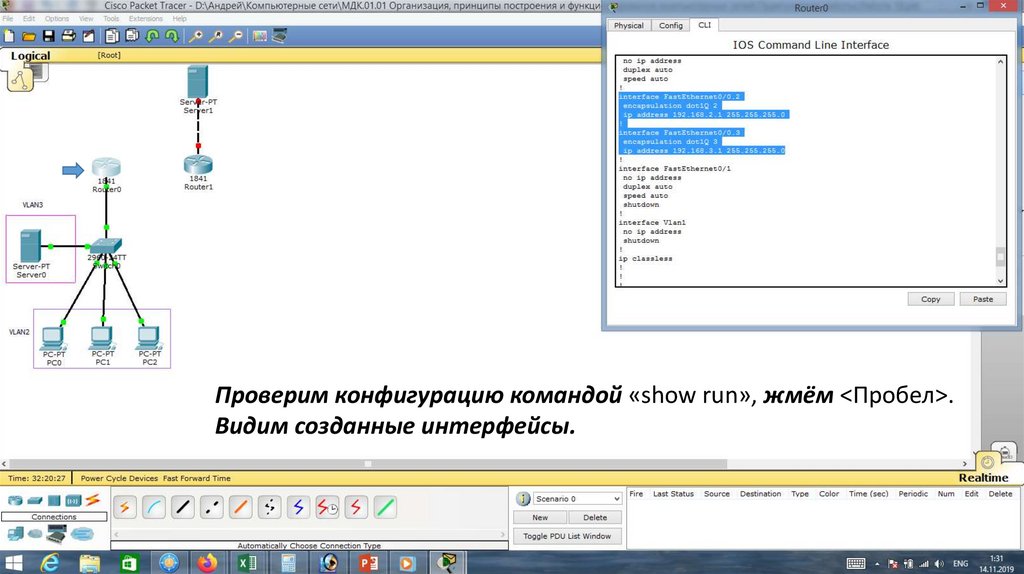The image size is (1024, 574).
Task: Click the workspace horizontal scrollbar thumb
Action: [368, 464]
